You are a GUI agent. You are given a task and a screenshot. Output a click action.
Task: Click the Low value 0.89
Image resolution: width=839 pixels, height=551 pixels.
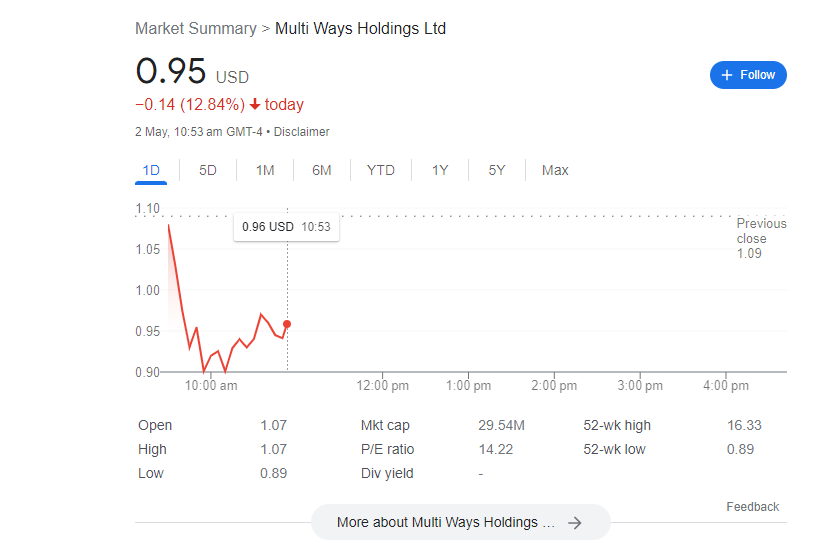click(x=273, y=473)
